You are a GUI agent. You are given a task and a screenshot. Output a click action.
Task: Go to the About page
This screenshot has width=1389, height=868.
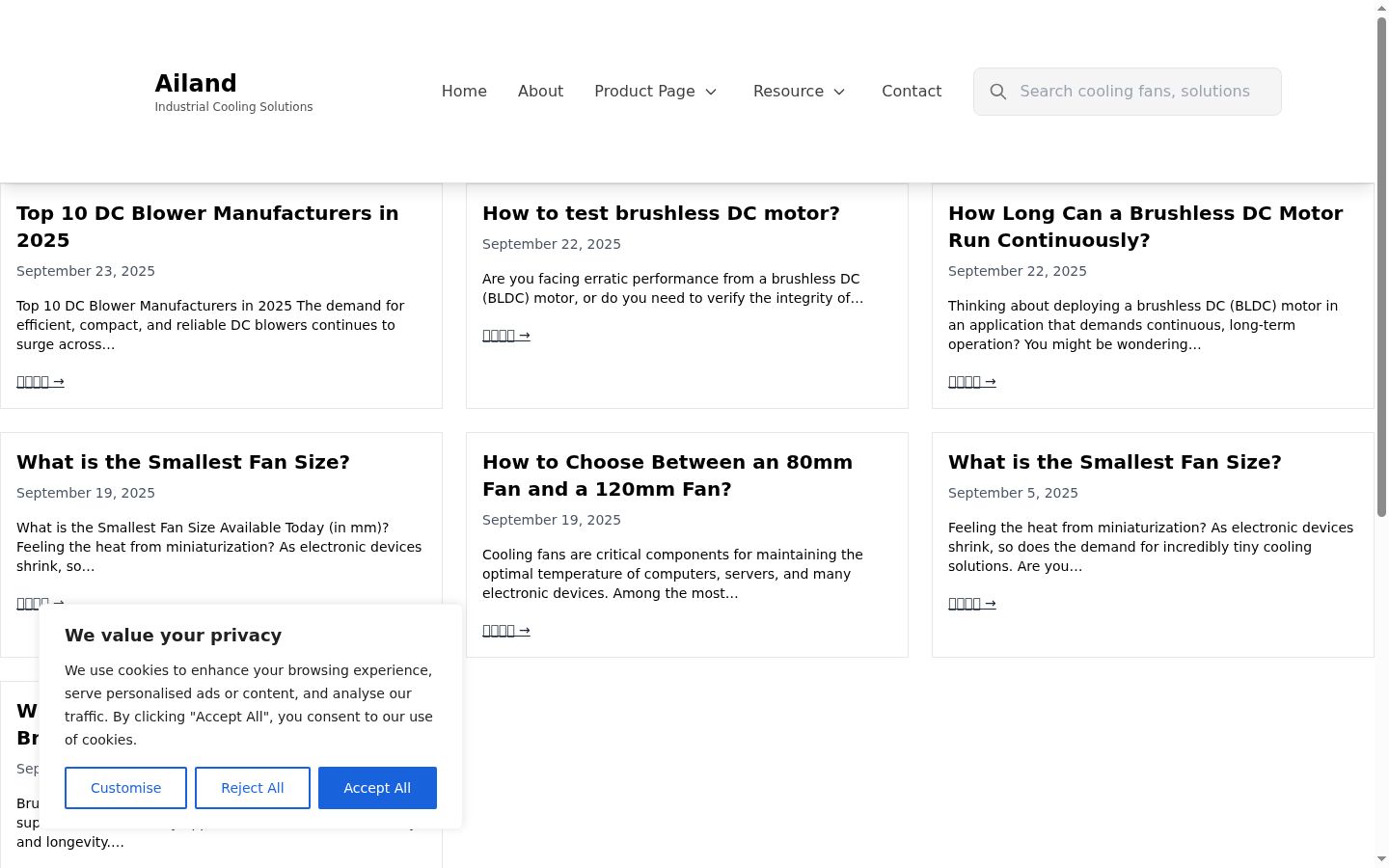pyautogui.click(x=540, y=92)
